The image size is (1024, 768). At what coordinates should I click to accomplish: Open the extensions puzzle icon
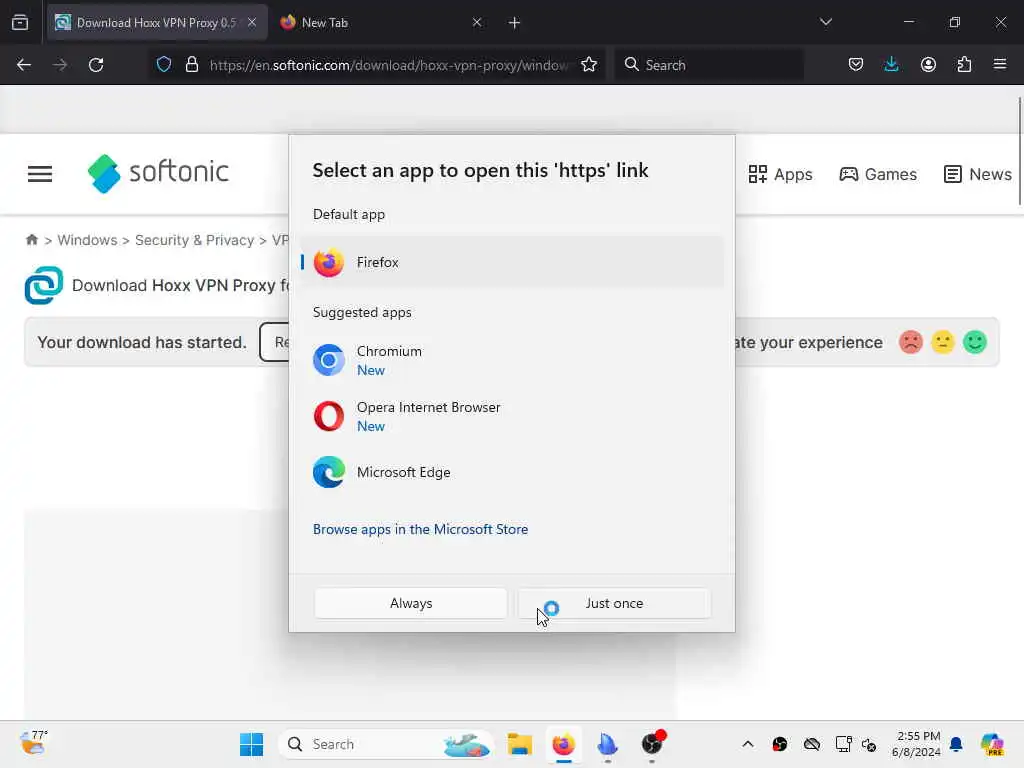(x=964, y=65)
